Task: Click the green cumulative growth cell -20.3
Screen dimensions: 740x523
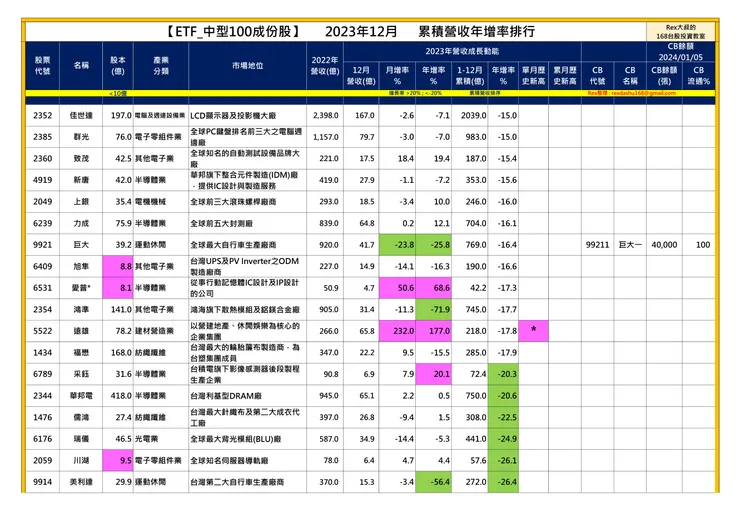Action: 503,374
